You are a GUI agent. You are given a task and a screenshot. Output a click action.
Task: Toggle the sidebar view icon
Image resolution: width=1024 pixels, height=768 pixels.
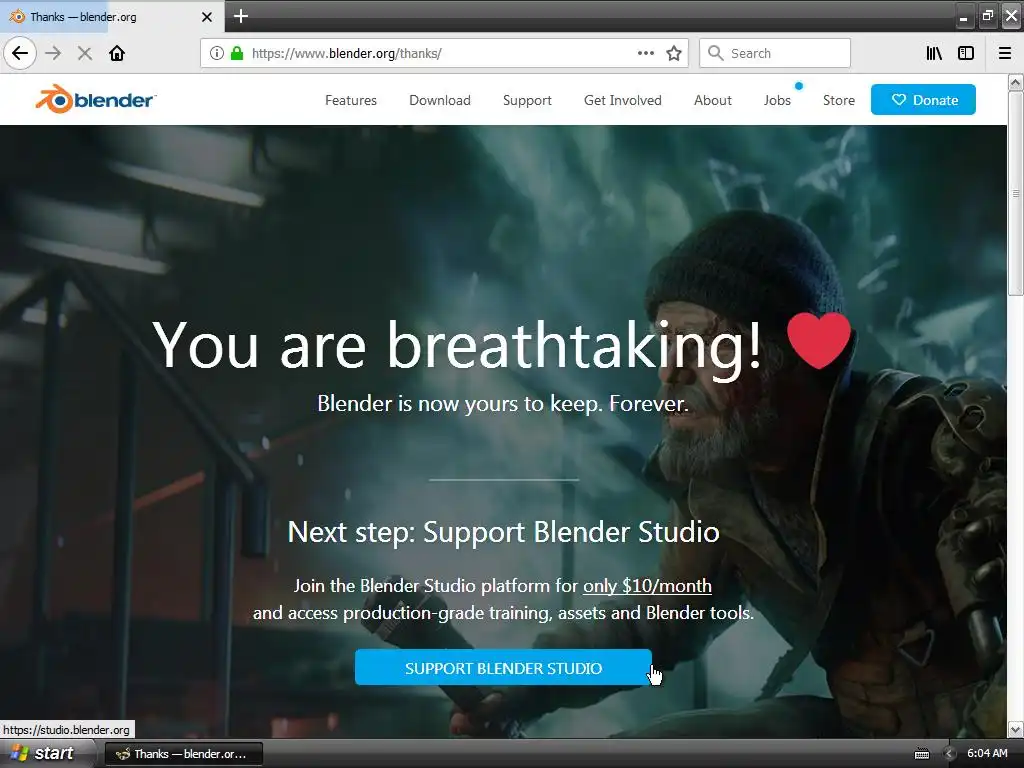(x=966, y=53)
